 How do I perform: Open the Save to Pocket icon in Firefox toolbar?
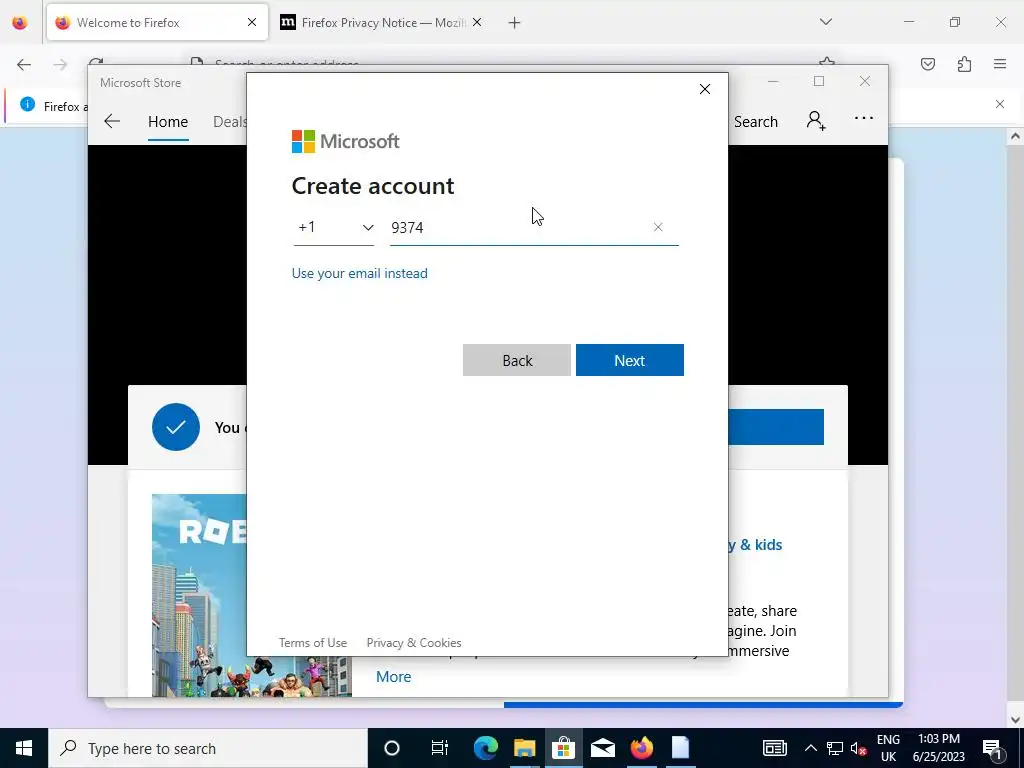click(928, 64)
